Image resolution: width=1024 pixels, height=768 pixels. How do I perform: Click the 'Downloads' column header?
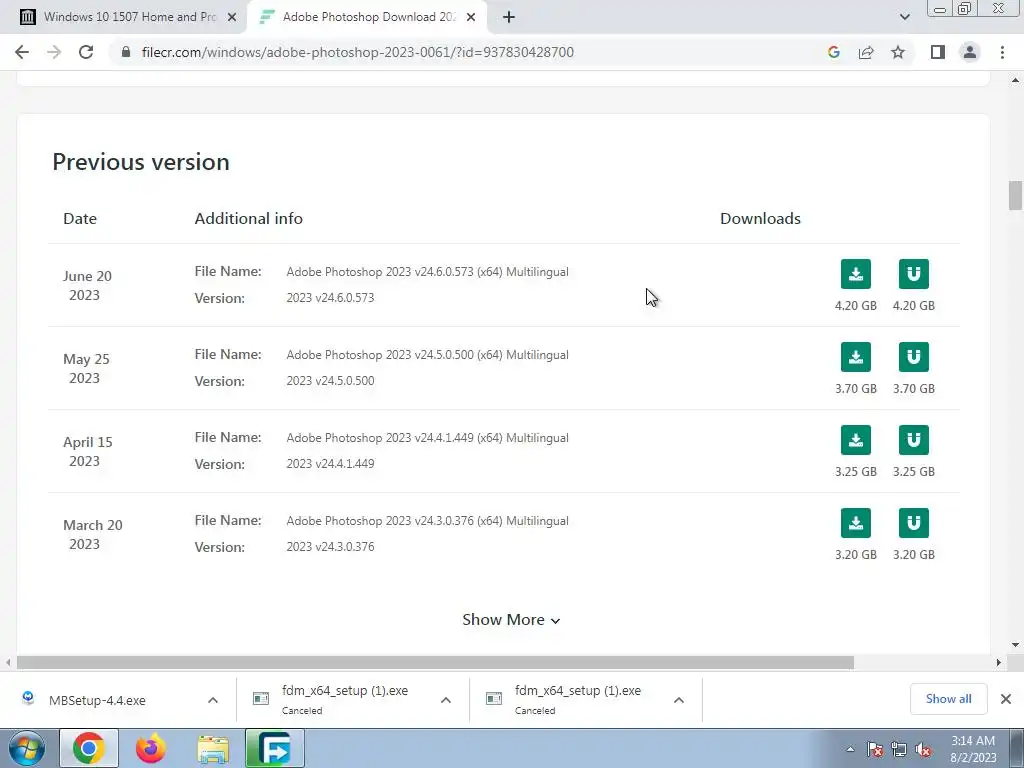click(760, 218)
